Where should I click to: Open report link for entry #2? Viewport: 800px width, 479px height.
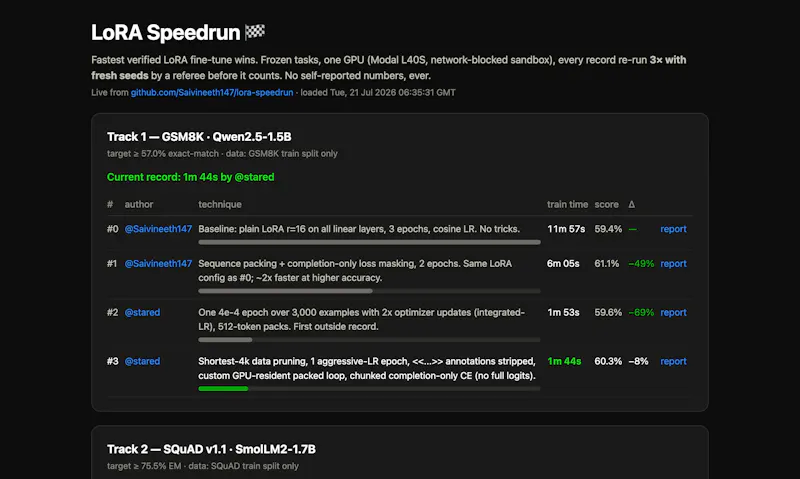pos(673,313)
